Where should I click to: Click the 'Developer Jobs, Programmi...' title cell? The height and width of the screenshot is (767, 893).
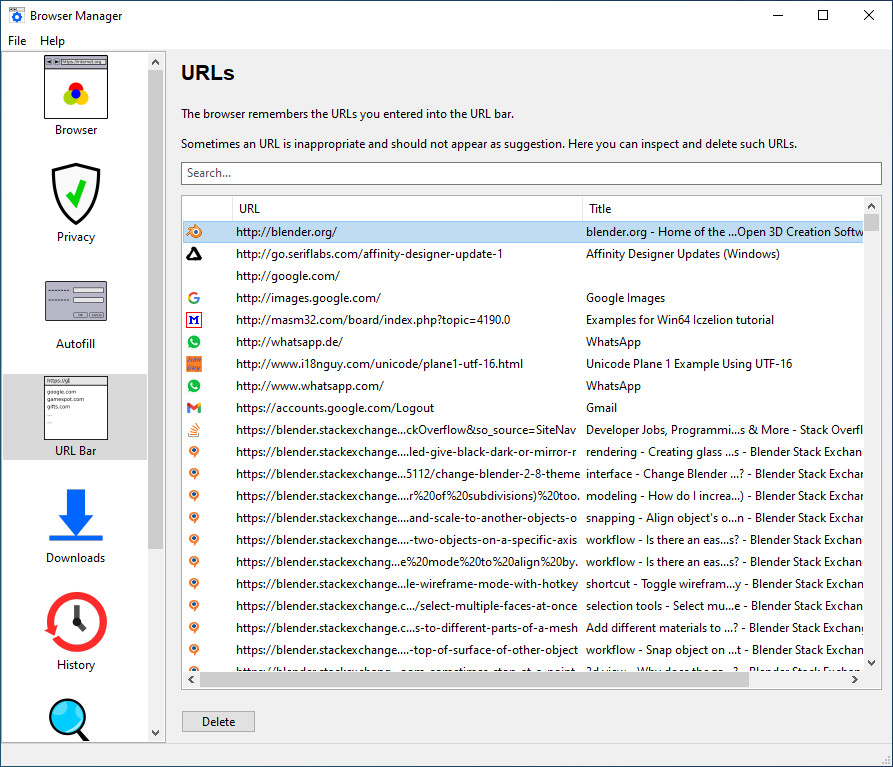coord(724,430)
